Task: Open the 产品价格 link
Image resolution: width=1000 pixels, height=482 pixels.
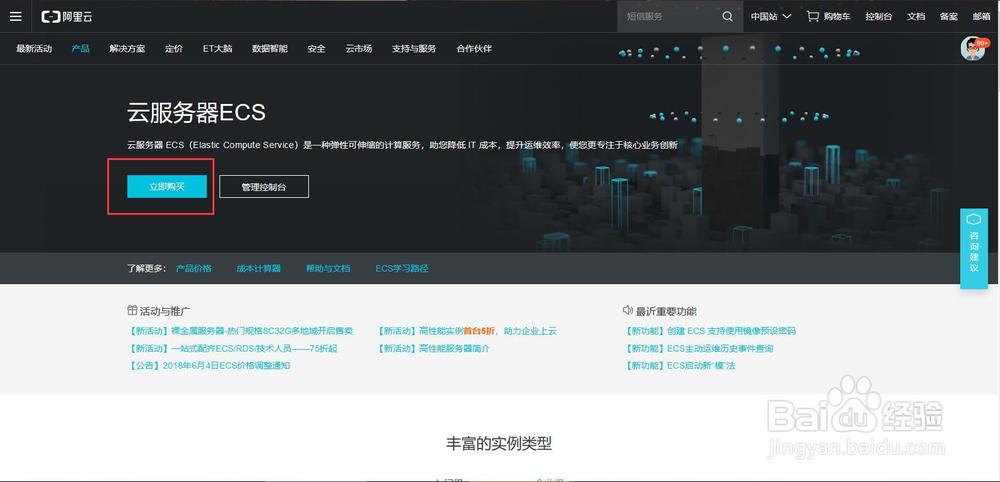Action: point(194,268)
